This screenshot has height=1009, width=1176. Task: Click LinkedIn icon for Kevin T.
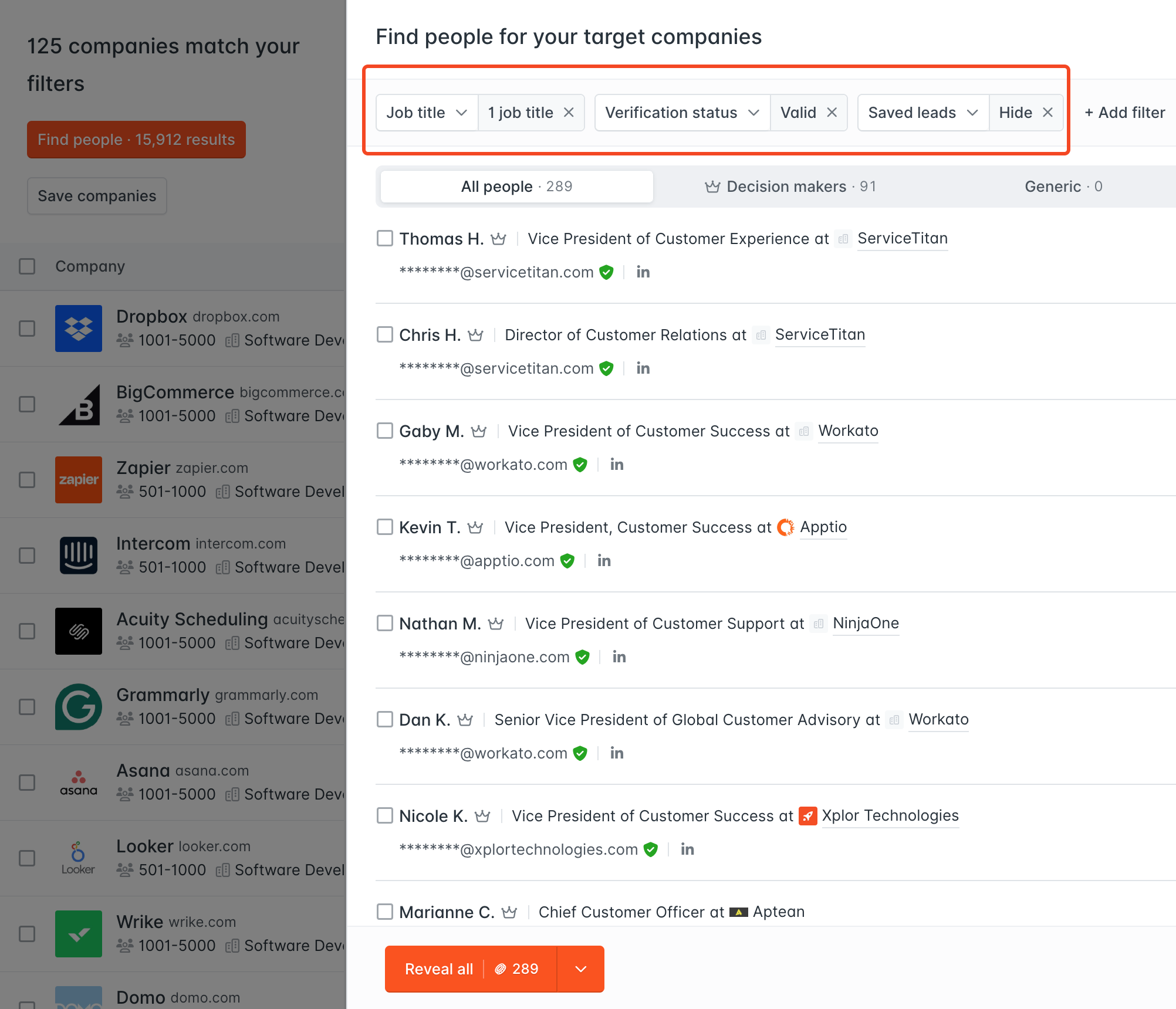604,561
